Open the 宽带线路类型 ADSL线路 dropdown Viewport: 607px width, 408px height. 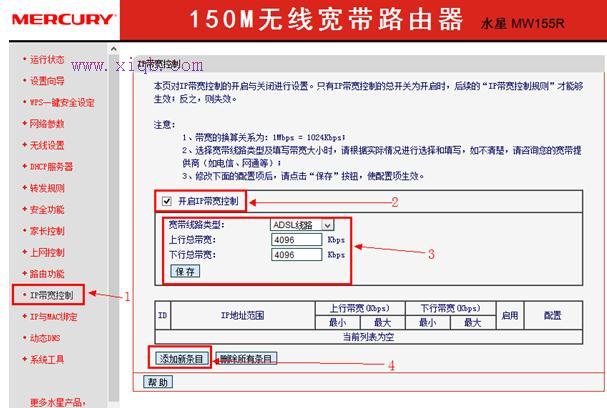click(x=301, y=225)
